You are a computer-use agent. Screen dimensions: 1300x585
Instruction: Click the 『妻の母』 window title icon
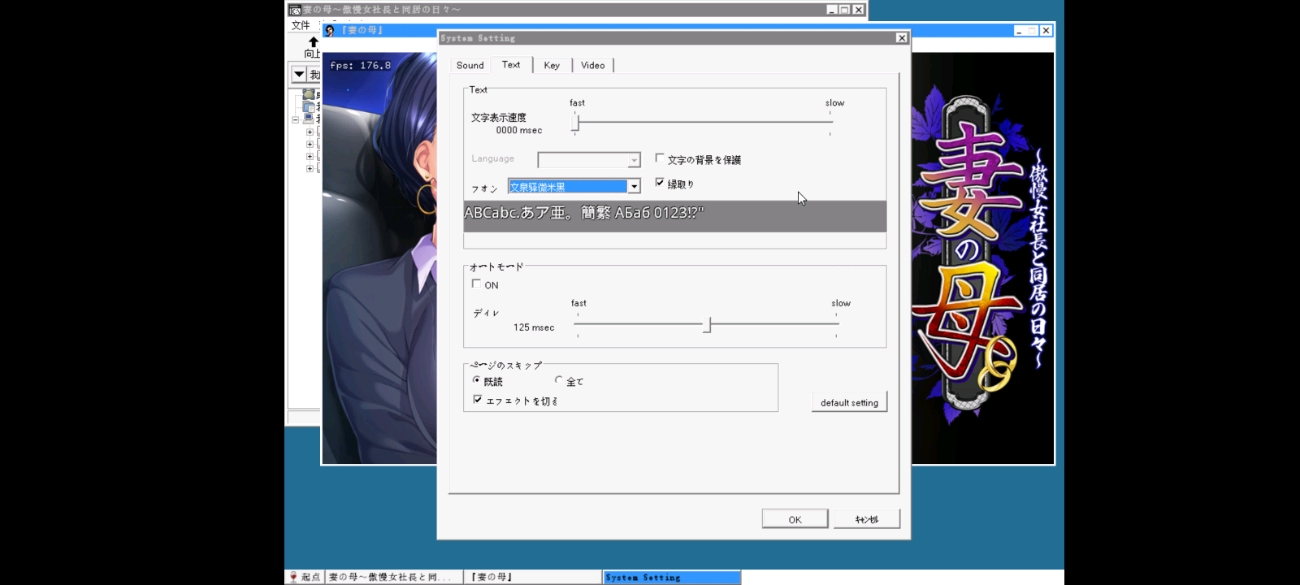329,30
